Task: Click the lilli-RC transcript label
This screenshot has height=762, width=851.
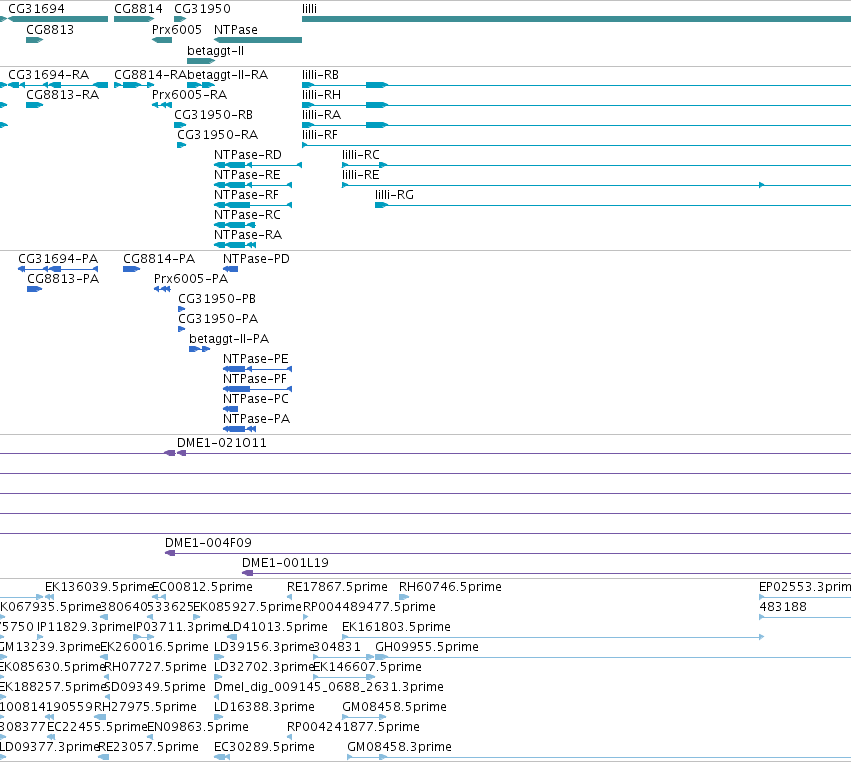Action: (360, 155)
